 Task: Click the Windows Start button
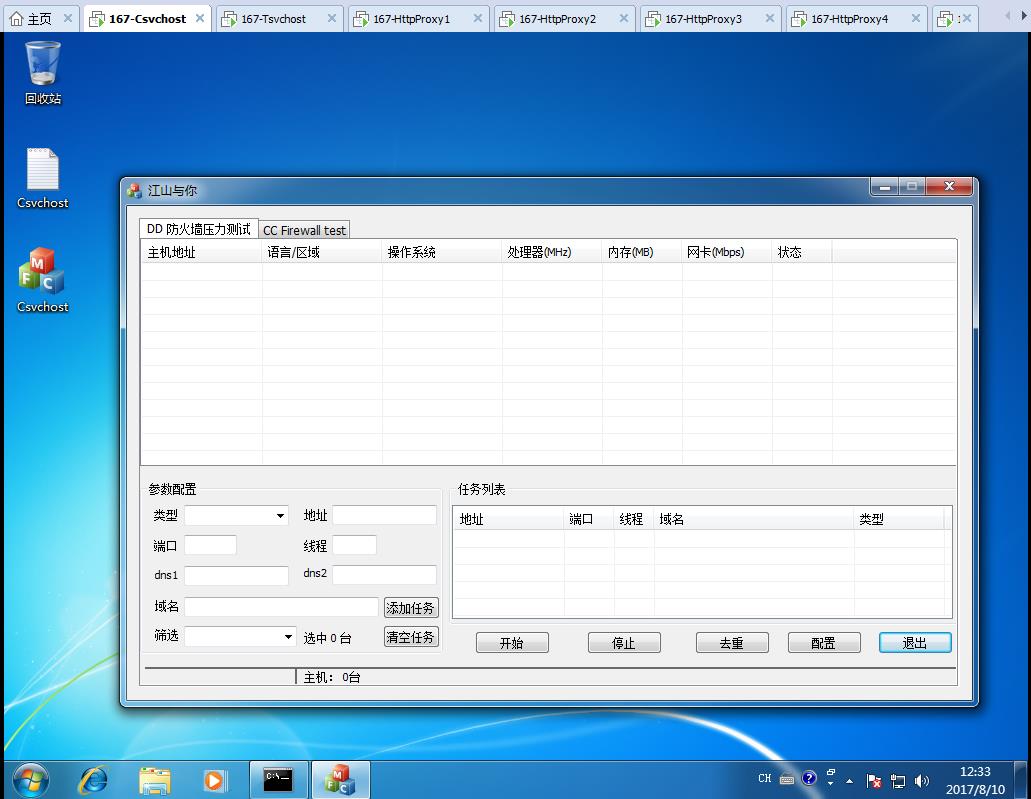tap(31, 778)
